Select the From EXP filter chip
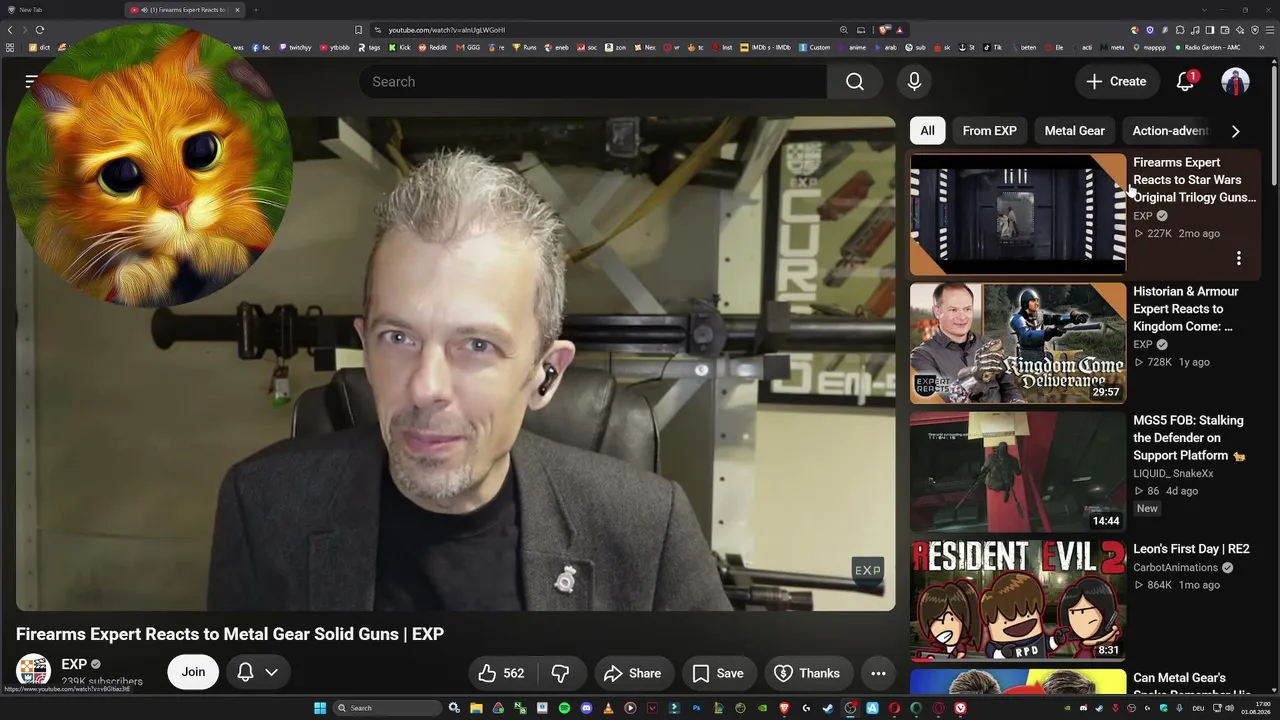This screenshot has width=1280, height=720. pyautogui.click(x=990, y=131)
